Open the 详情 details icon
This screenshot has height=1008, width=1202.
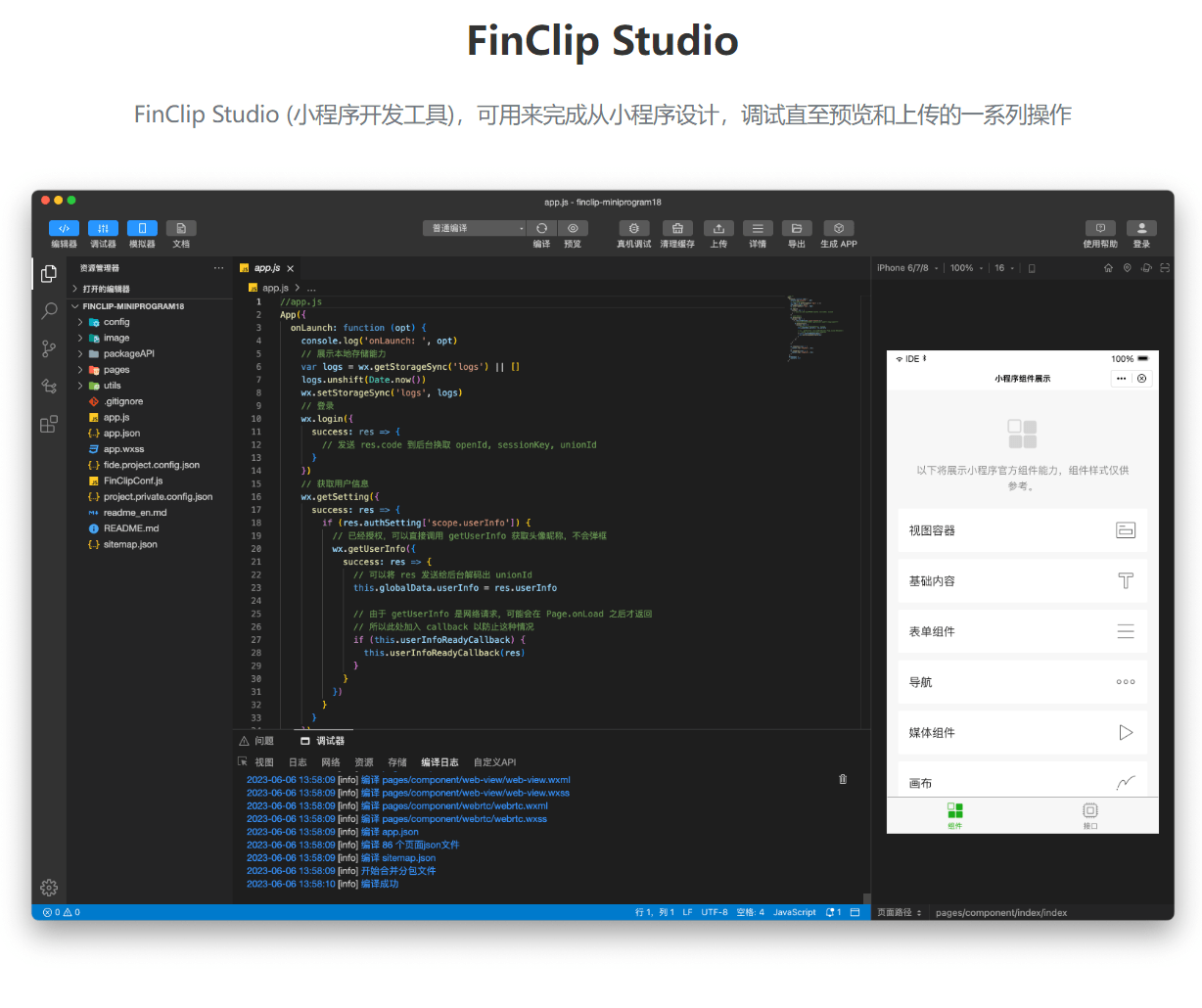pos(758,228)
